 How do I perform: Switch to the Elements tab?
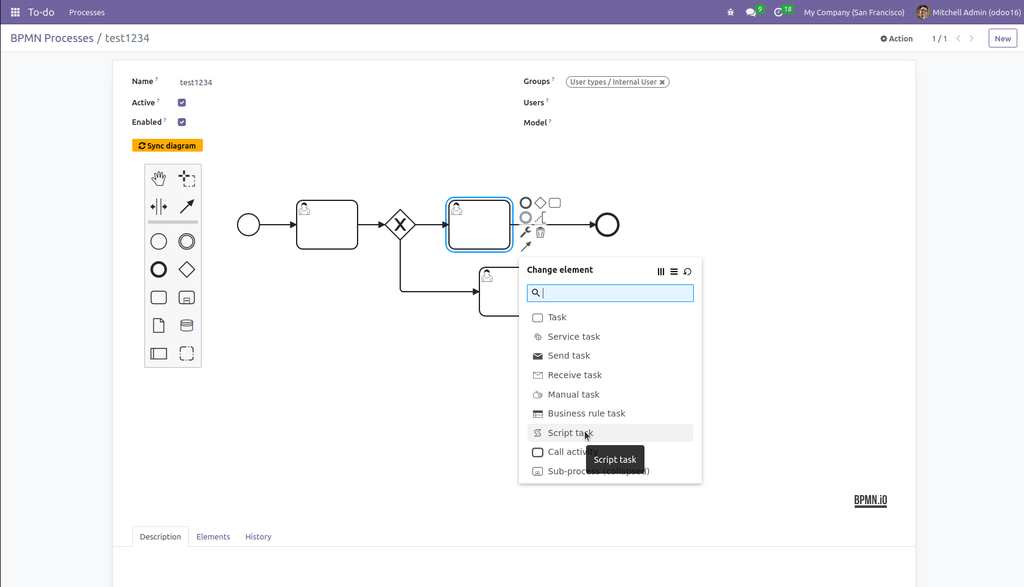pyautogui.click(x=213, y=537)
